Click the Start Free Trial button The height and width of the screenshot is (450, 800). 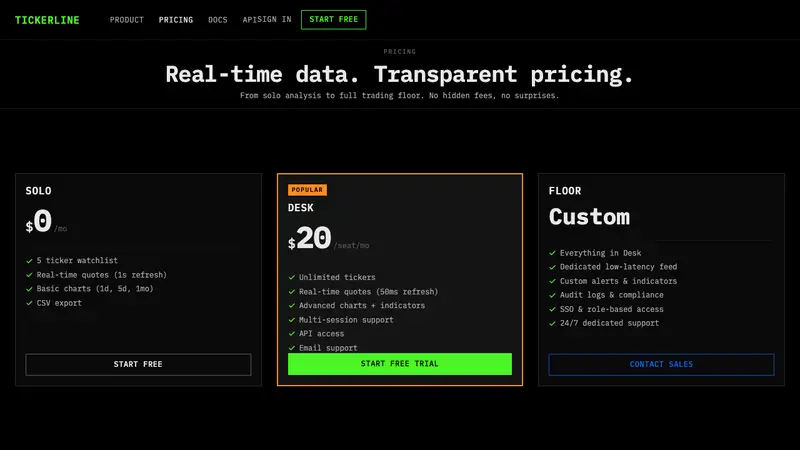click(399, 364)
